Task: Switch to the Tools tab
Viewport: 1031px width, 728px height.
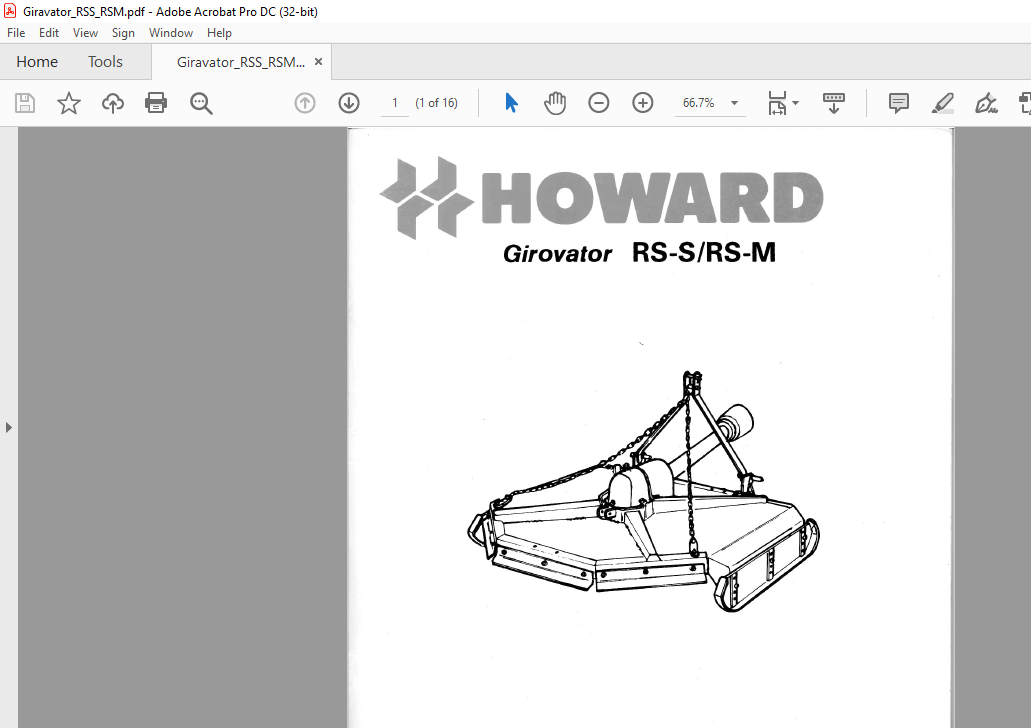Action: pos(105,62)
